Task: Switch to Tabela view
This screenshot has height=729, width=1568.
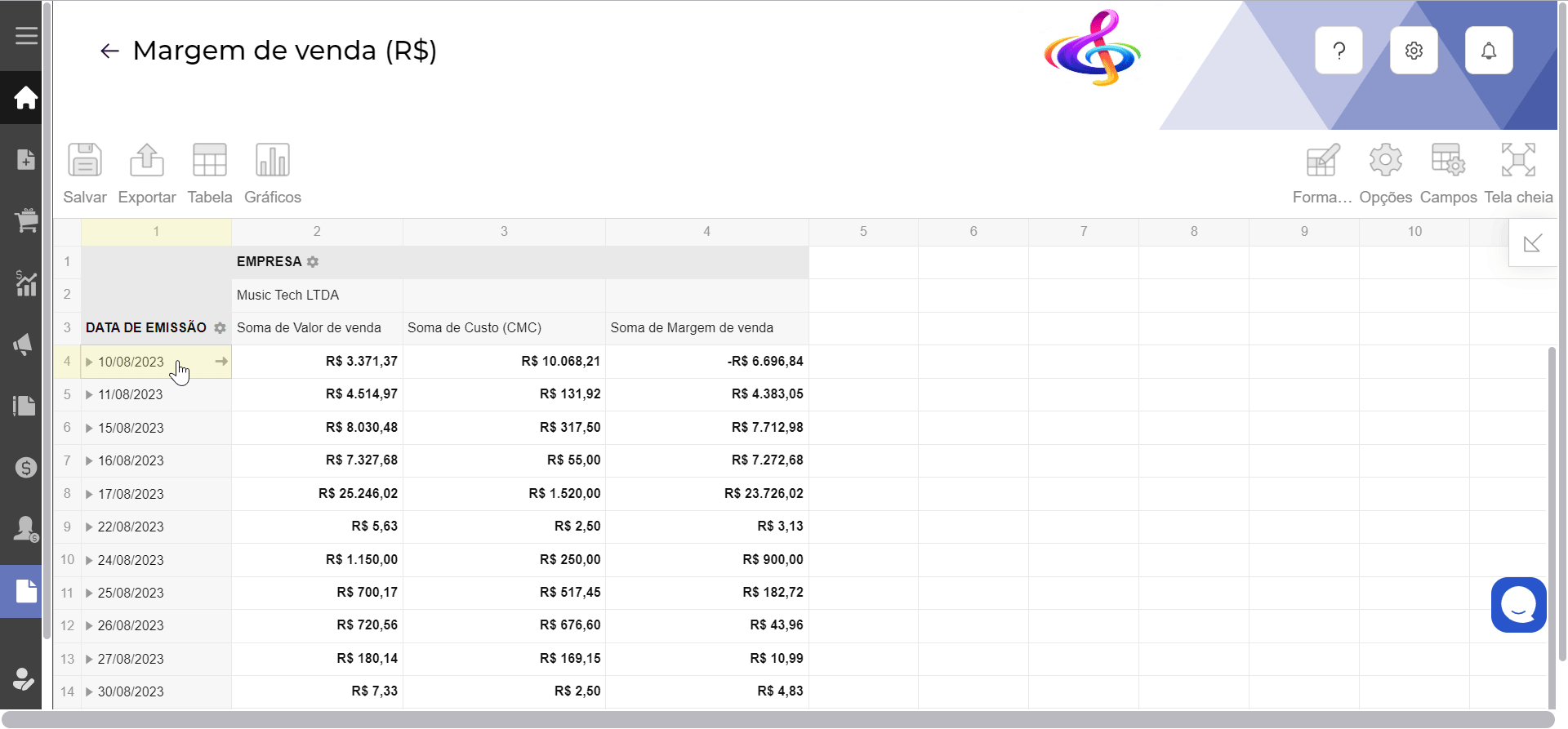Action: coord(210,161)
